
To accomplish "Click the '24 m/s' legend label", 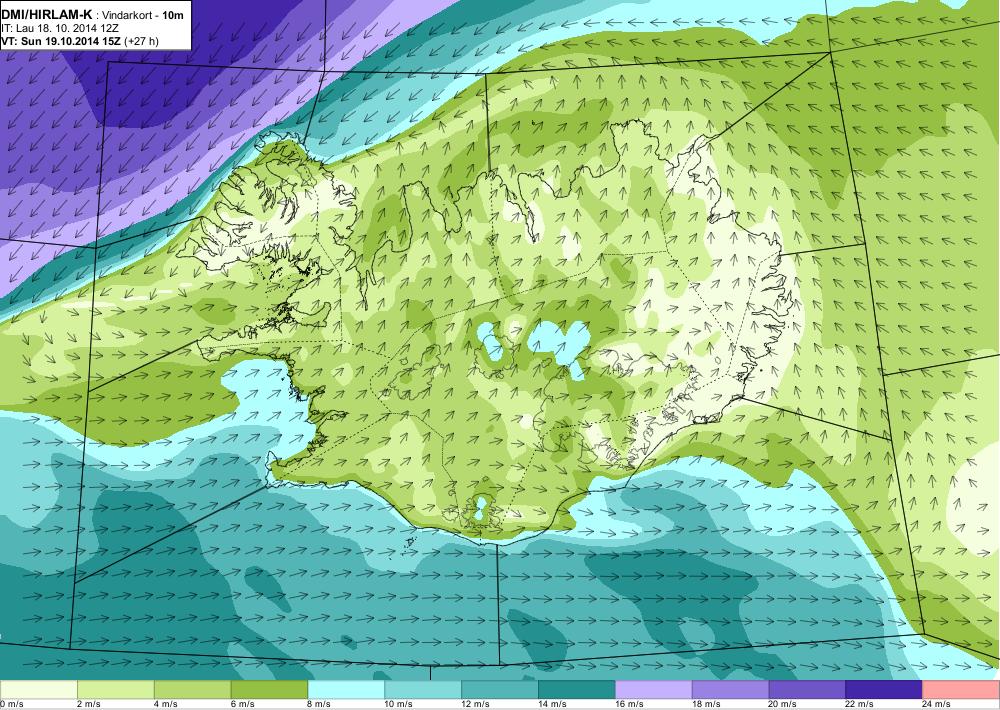I will point(937,704).
